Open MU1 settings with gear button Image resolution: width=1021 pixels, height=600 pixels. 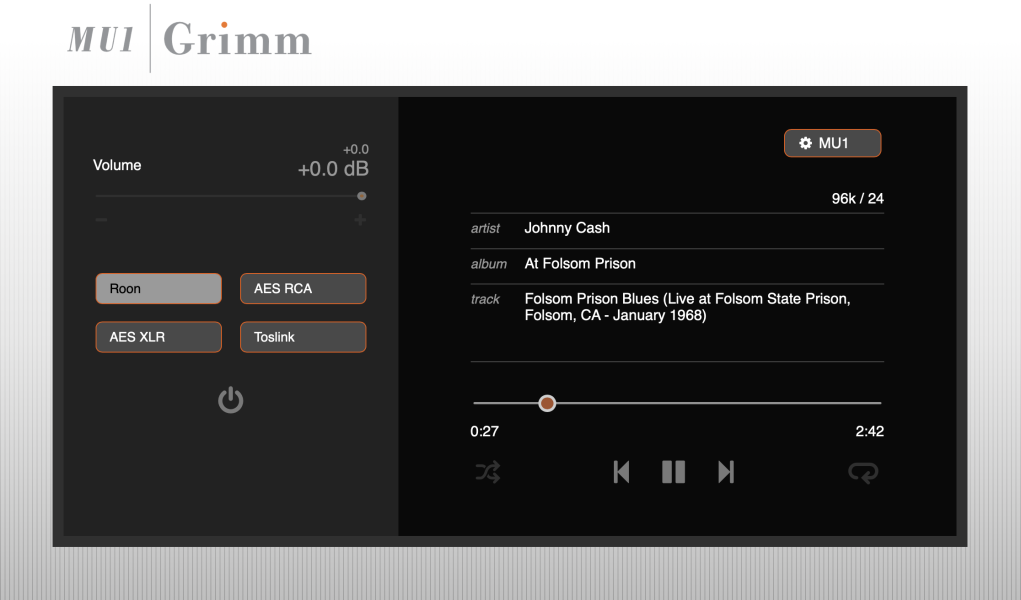832,143
